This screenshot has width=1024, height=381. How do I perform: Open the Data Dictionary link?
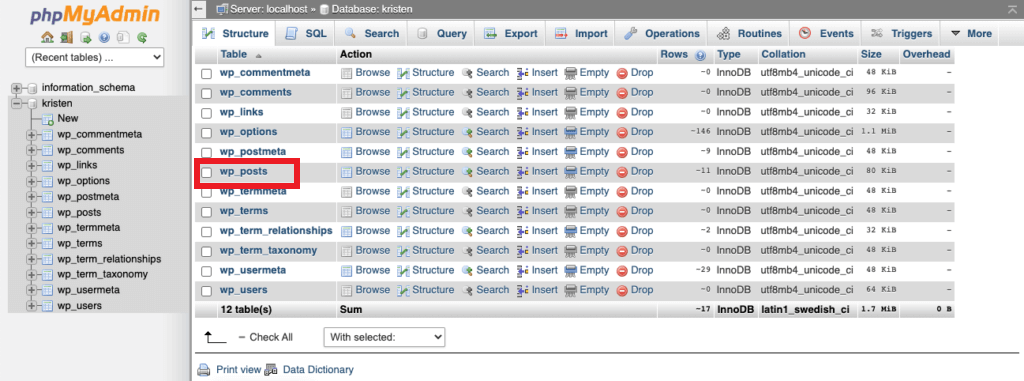pos(310,369)
